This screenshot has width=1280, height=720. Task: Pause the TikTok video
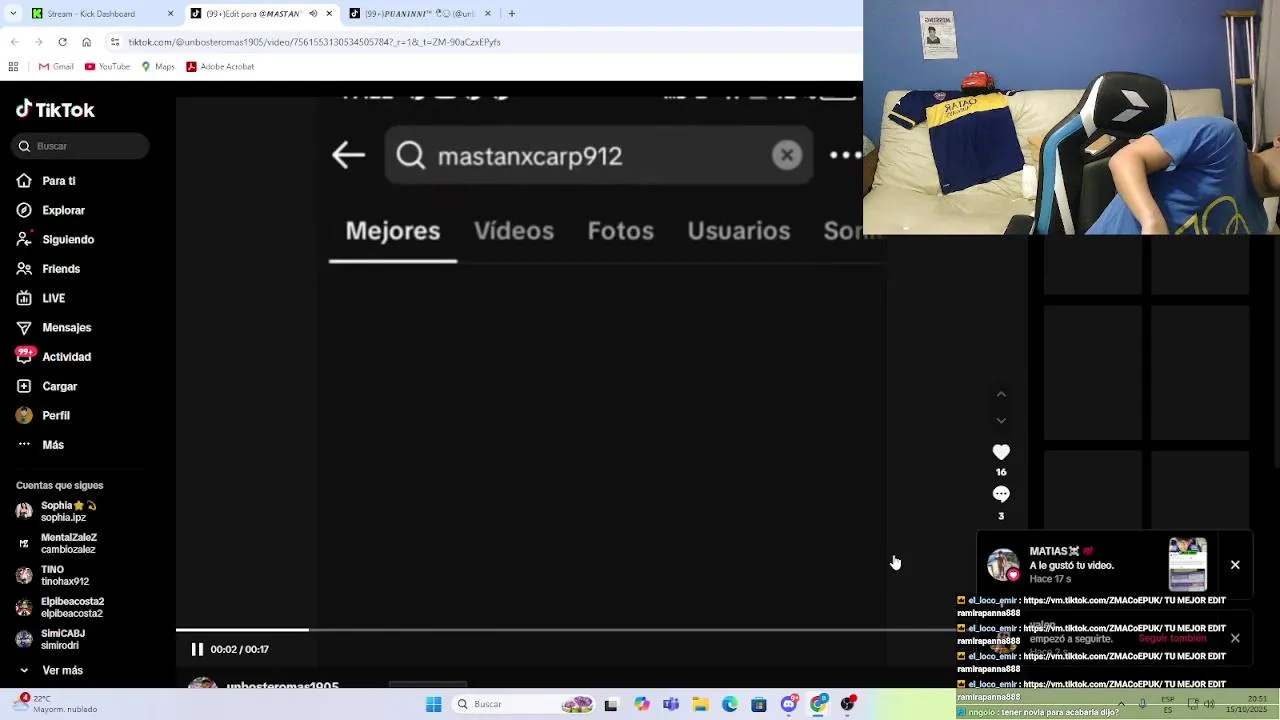197,649
